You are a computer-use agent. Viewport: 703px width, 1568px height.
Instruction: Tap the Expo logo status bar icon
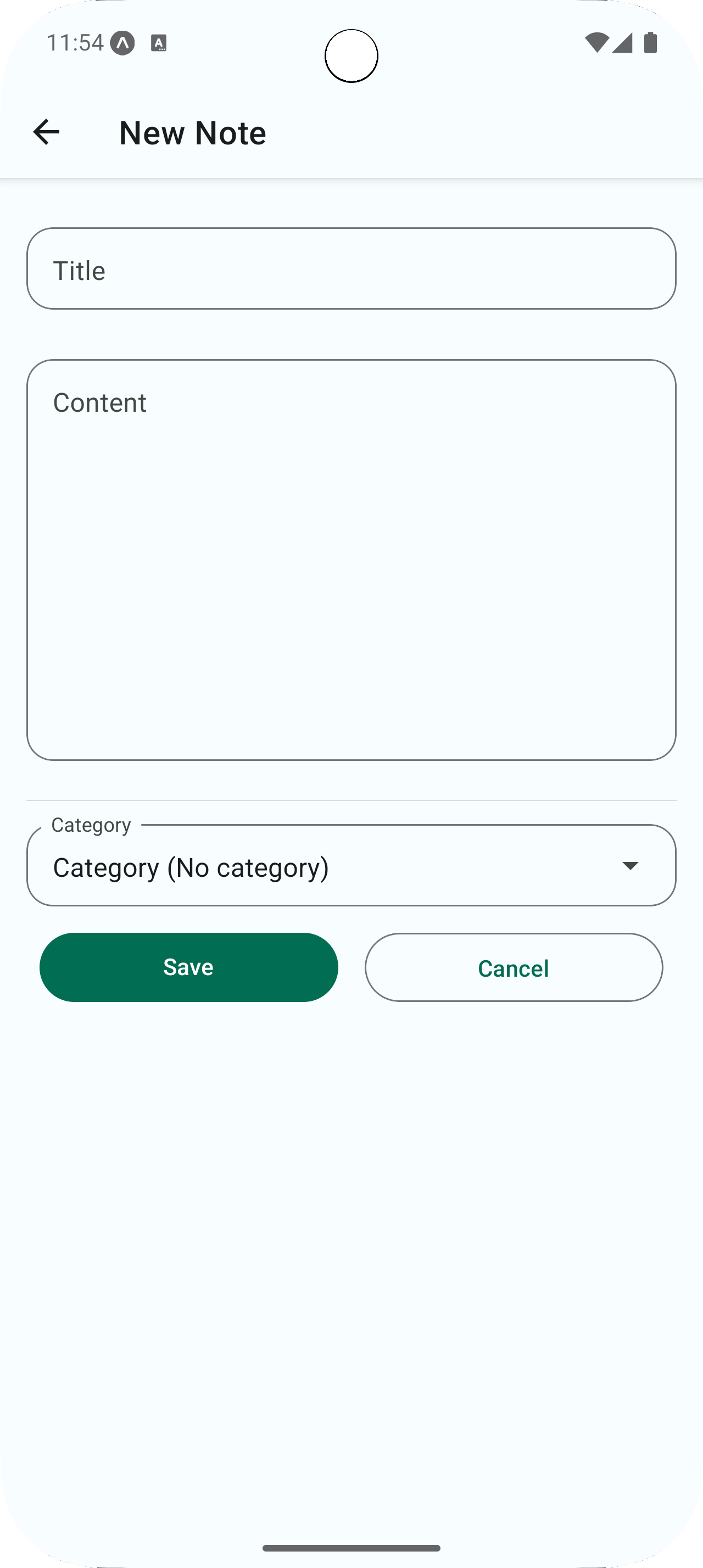tap(122, 43)
